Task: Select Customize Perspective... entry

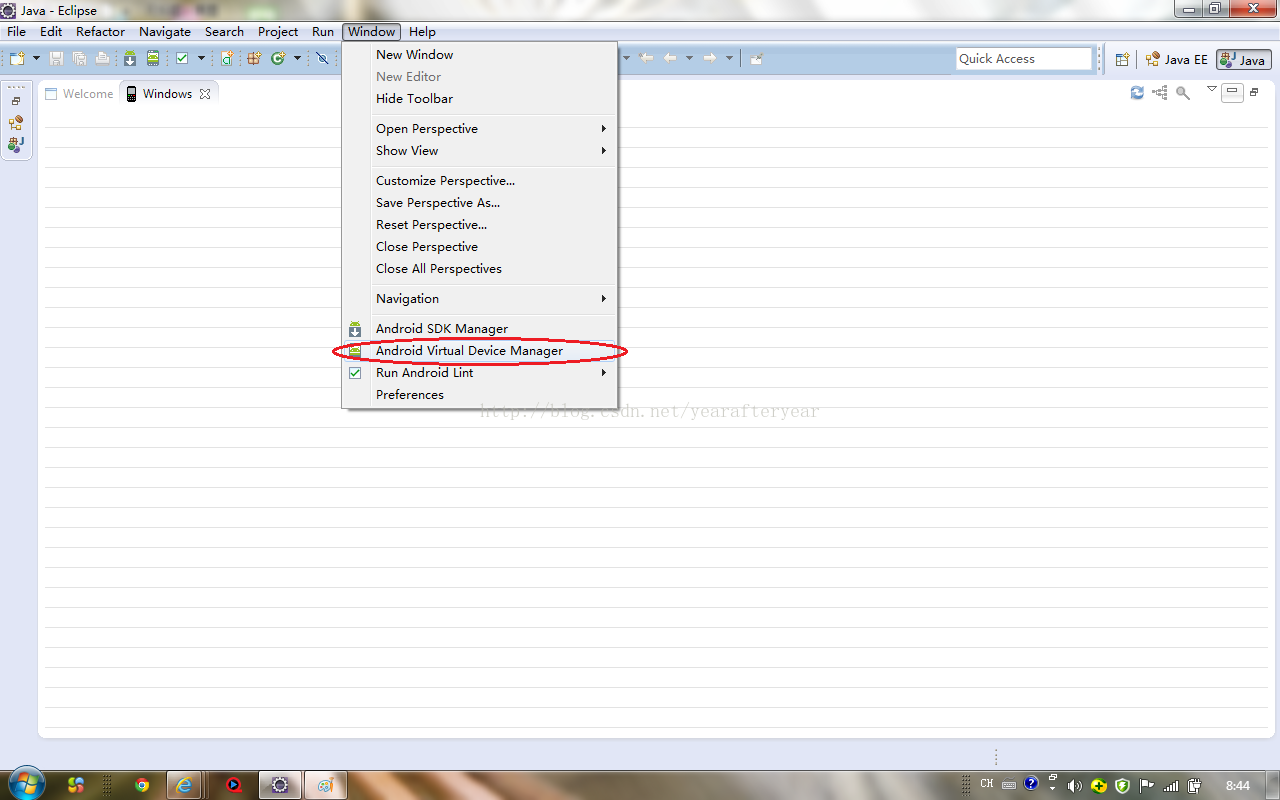Action: pyautogui.click(x=480, y=181)
